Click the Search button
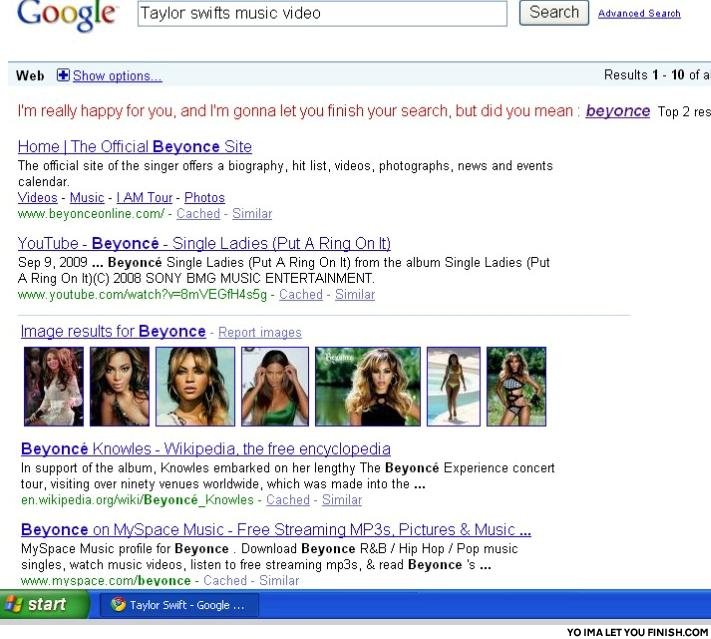Screen dimensions: 711x639 pyautogui.click(x=554, y=12)
